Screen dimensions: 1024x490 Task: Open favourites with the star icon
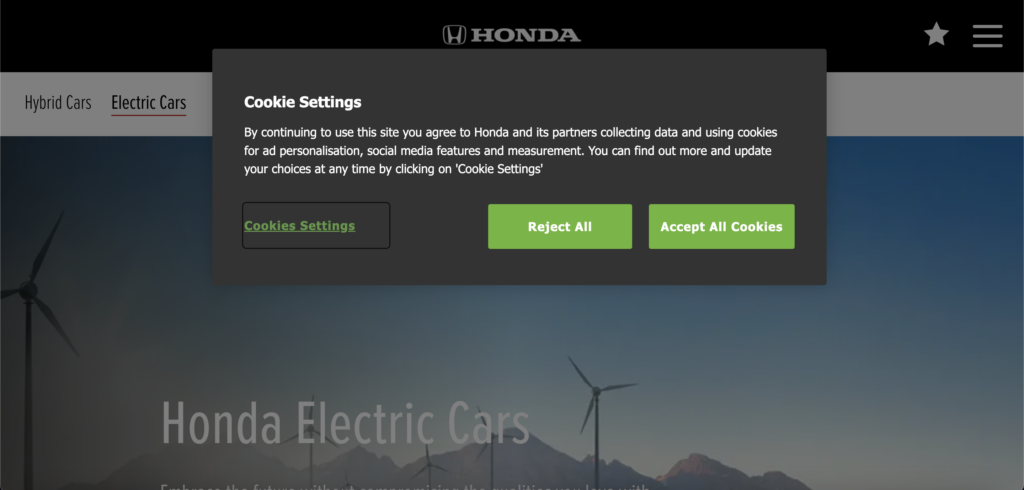coord(936,34)
